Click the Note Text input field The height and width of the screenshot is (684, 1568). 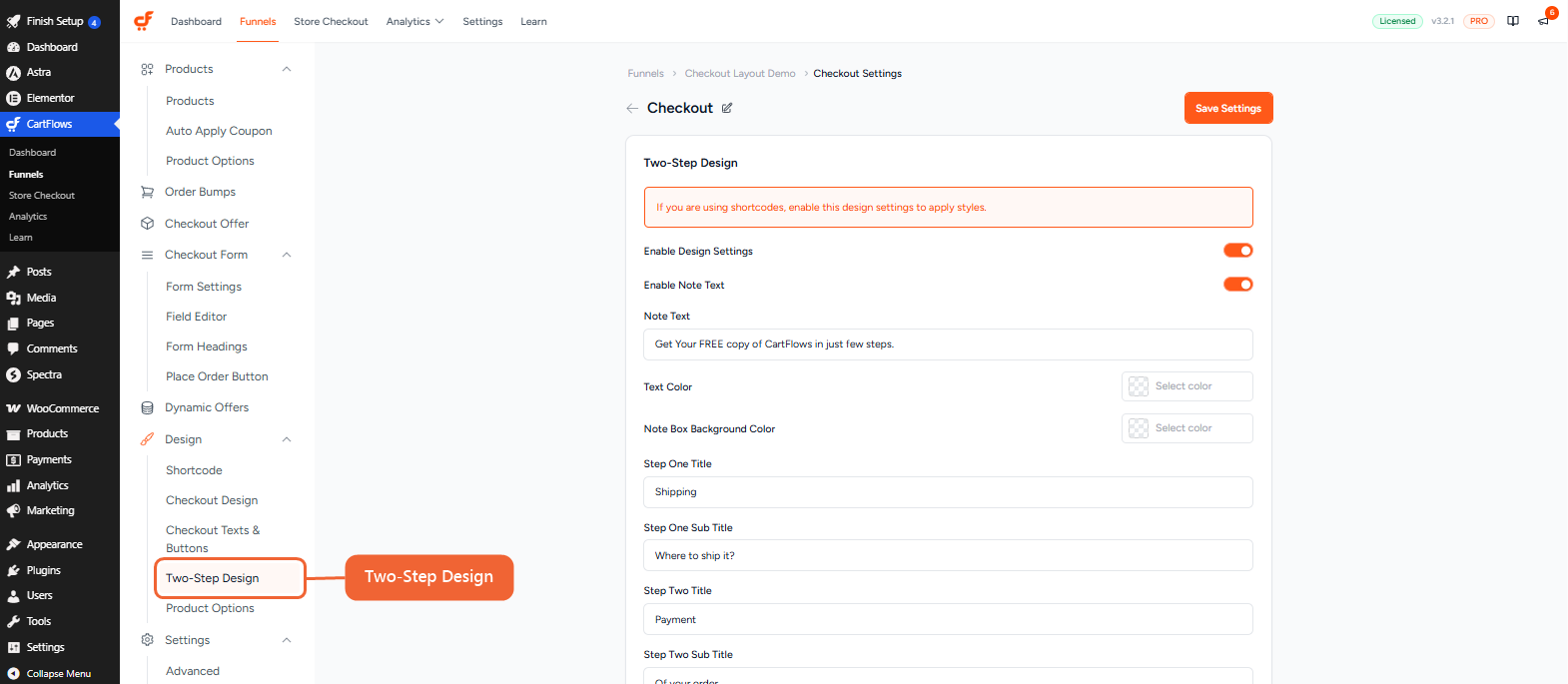[x=948, y=344]
